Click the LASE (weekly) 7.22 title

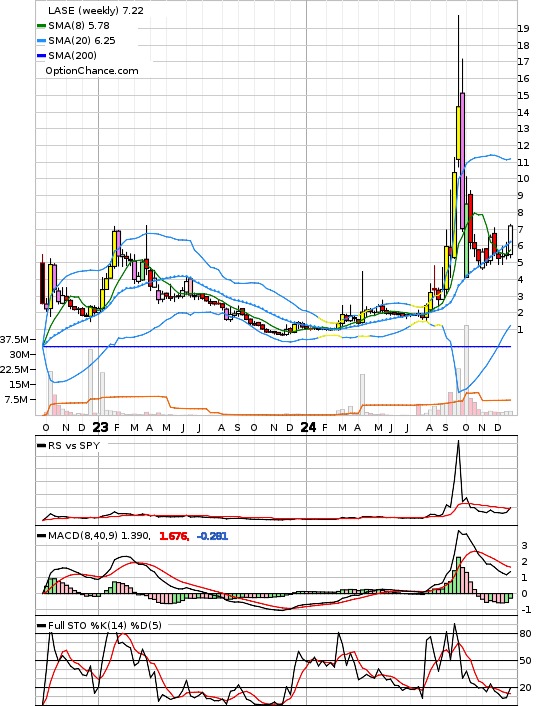(96, 10)
